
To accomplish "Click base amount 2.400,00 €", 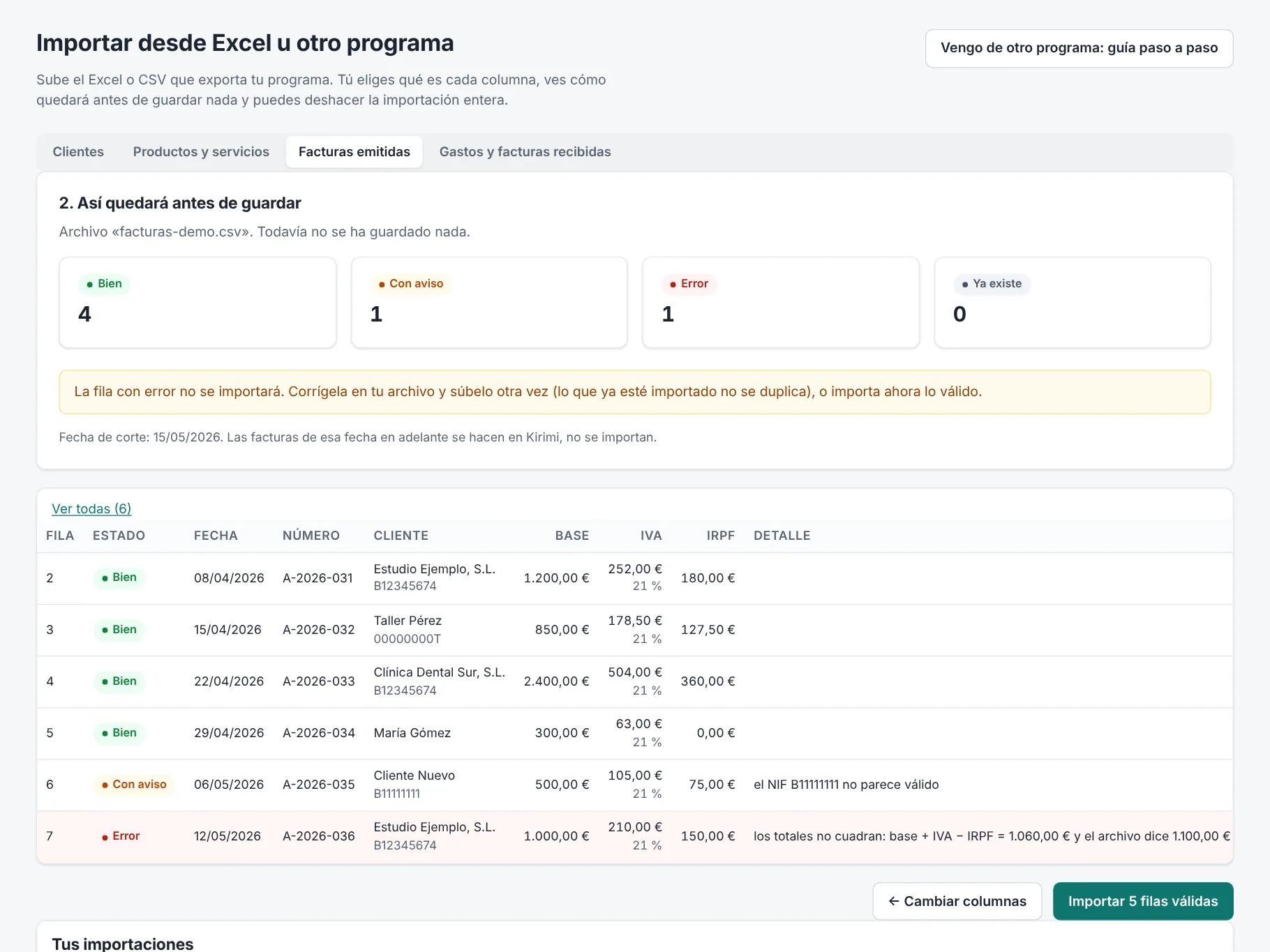I will pos(556,681).
